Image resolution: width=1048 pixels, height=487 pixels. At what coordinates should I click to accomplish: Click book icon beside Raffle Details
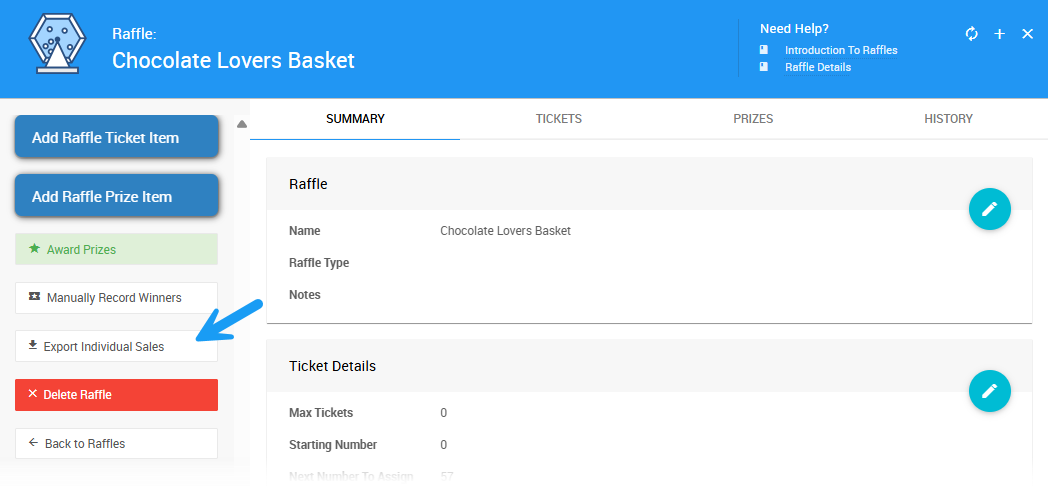point(764,67)
